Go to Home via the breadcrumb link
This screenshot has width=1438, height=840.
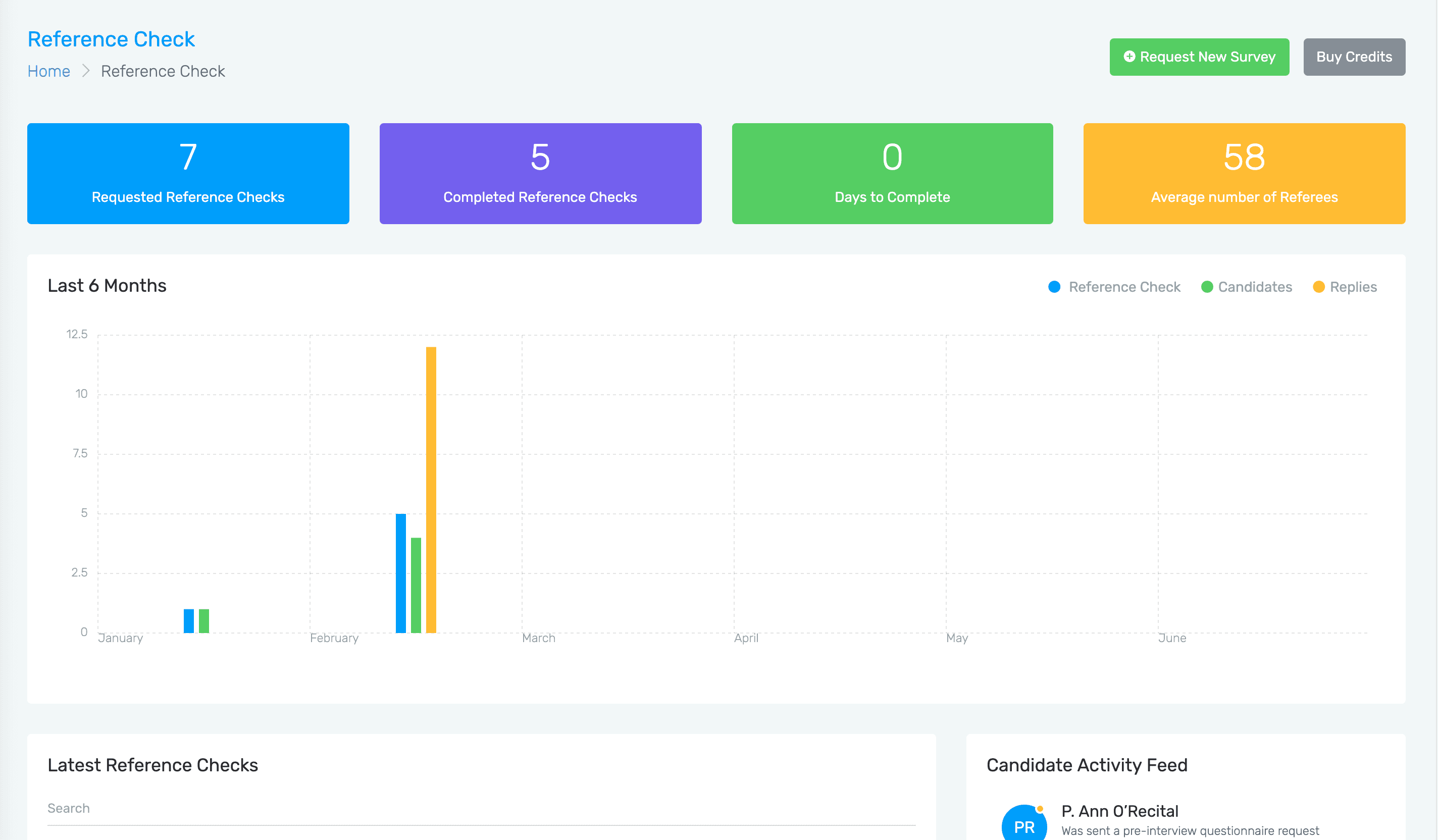(x=49, y=71)
